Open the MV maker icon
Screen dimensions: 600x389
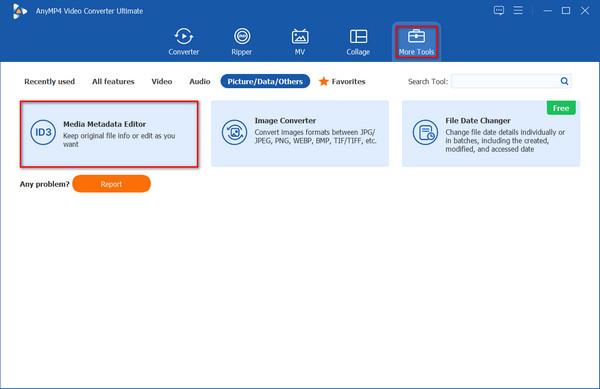[300, 37]
